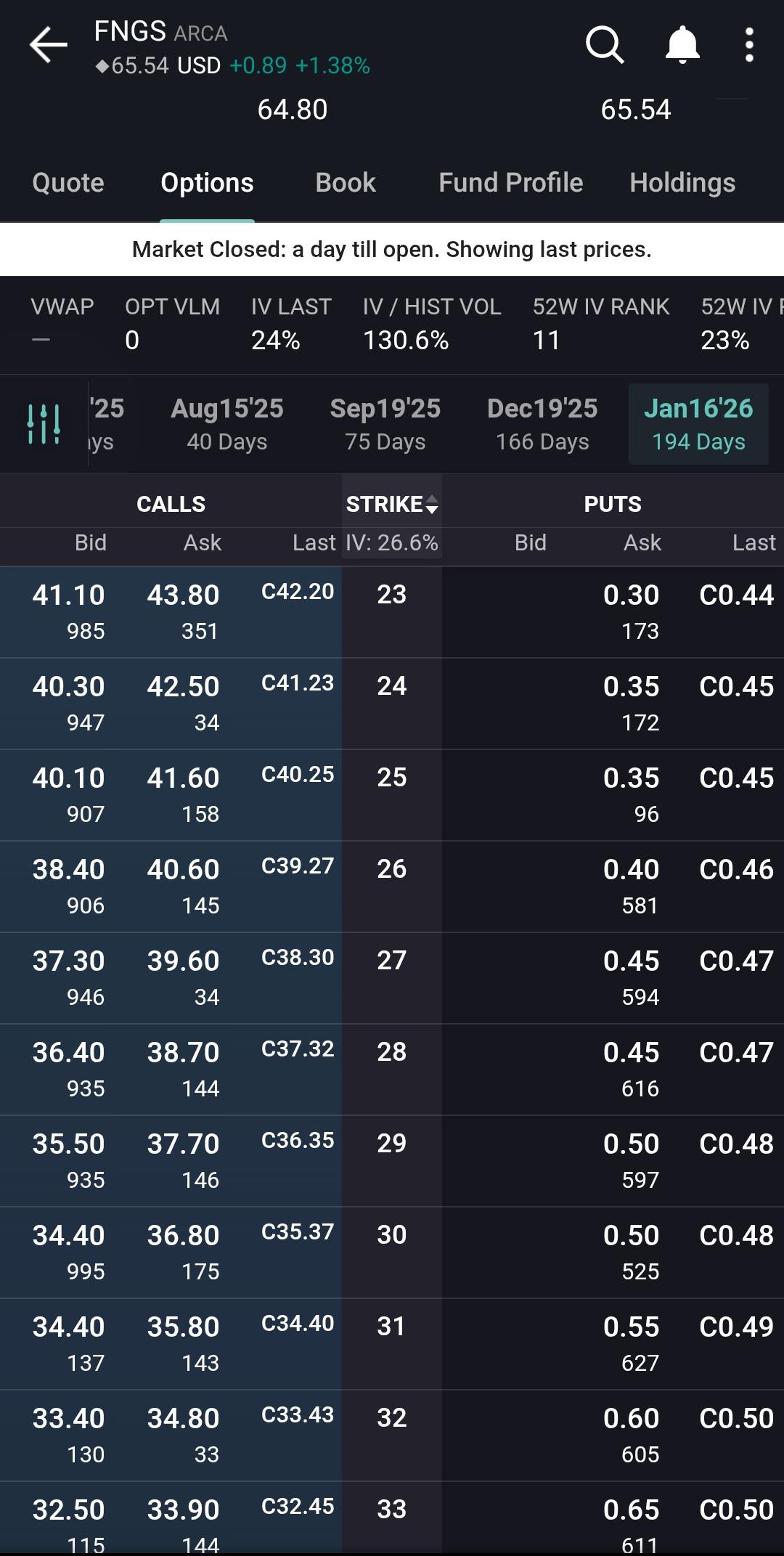
Task: Tap put last C0.50 at strike 32
Action: pyautogui.click(x=736, y=1418)
